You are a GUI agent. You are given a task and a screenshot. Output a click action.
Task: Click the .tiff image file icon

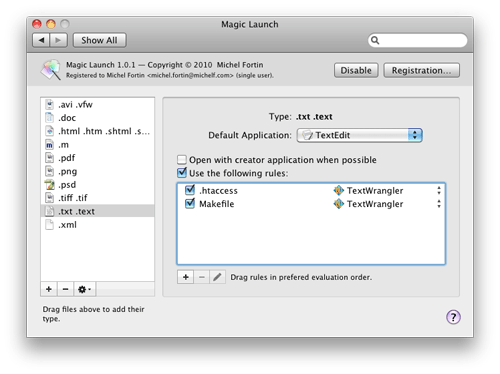pyautogui.click(x=49, y=198)
